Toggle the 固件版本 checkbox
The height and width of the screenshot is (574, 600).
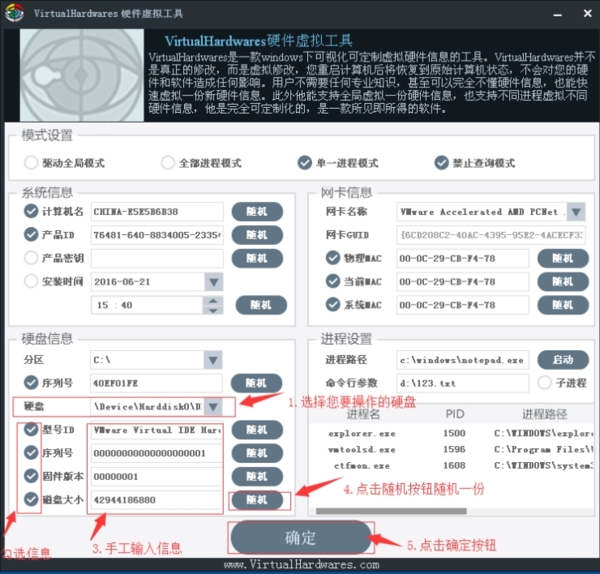tap(31, 476)
